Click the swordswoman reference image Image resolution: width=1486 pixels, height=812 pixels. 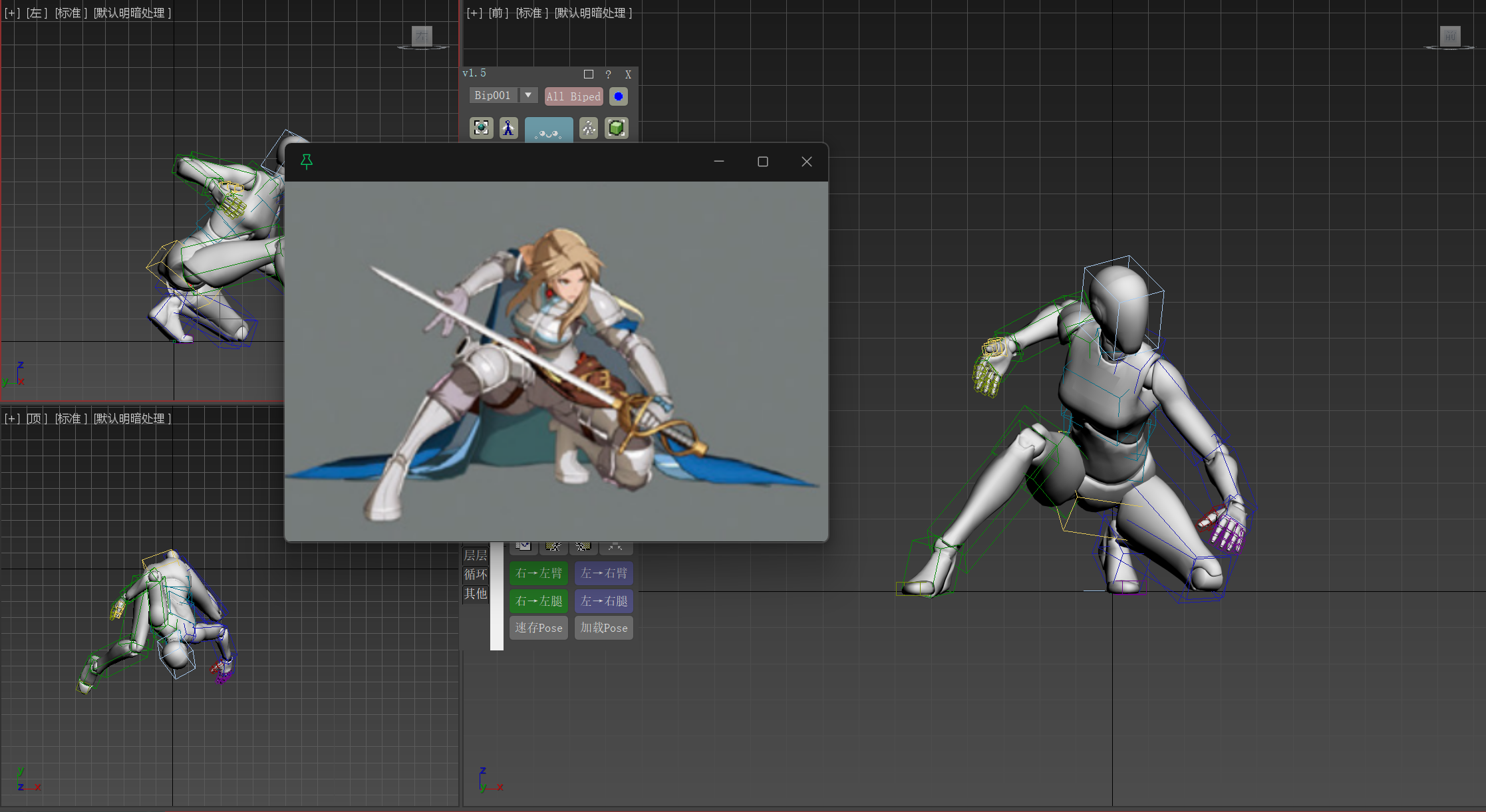click(x=556, y=361)
